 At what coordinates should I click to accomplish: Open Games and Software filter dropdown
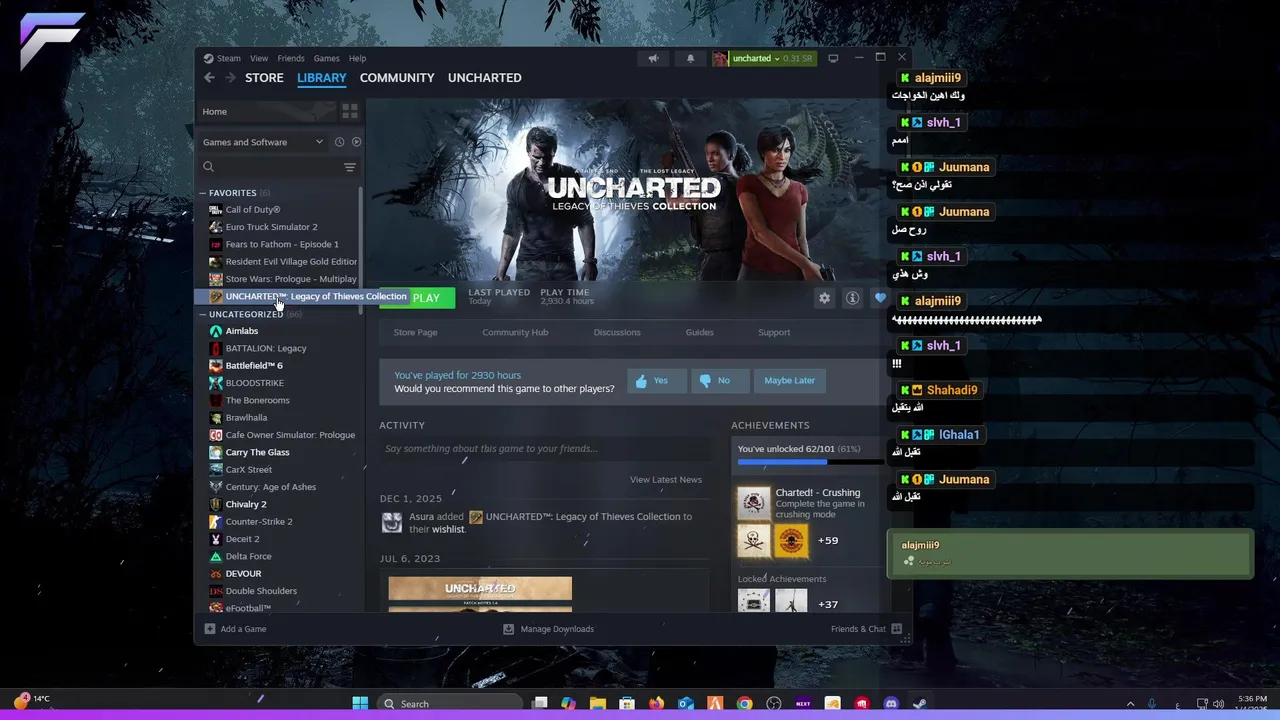(263, 142)
